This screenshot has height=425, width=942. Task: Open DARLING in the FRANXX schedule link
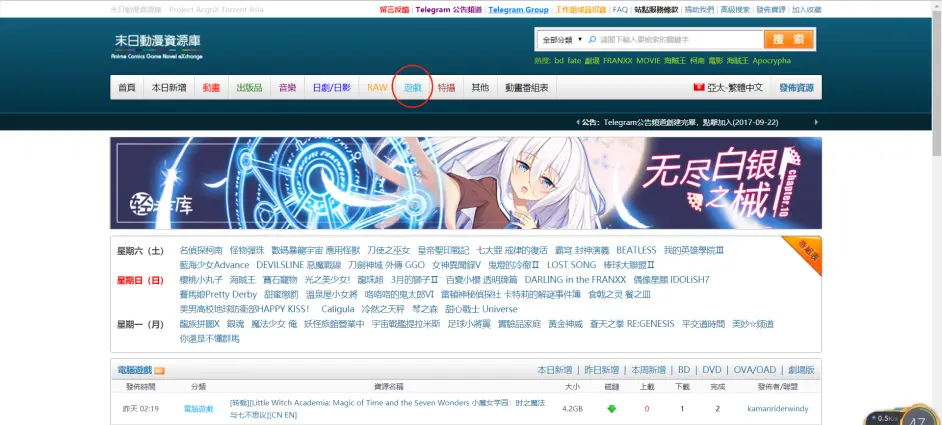(x=575, y=280)
